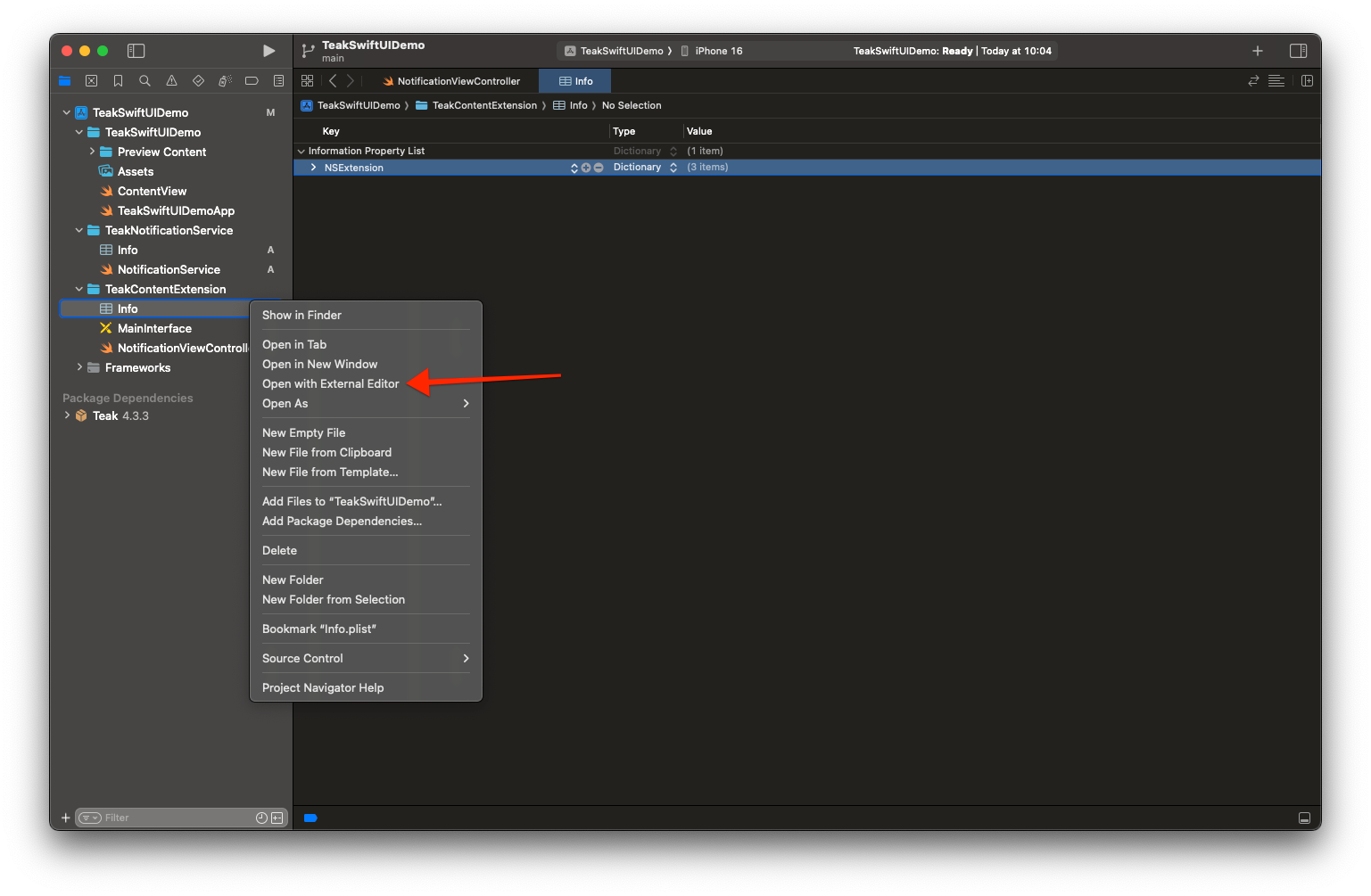Screen dimensions: 1371x896
Task: Toggle source control status filter icon
Action: [277, 818]
